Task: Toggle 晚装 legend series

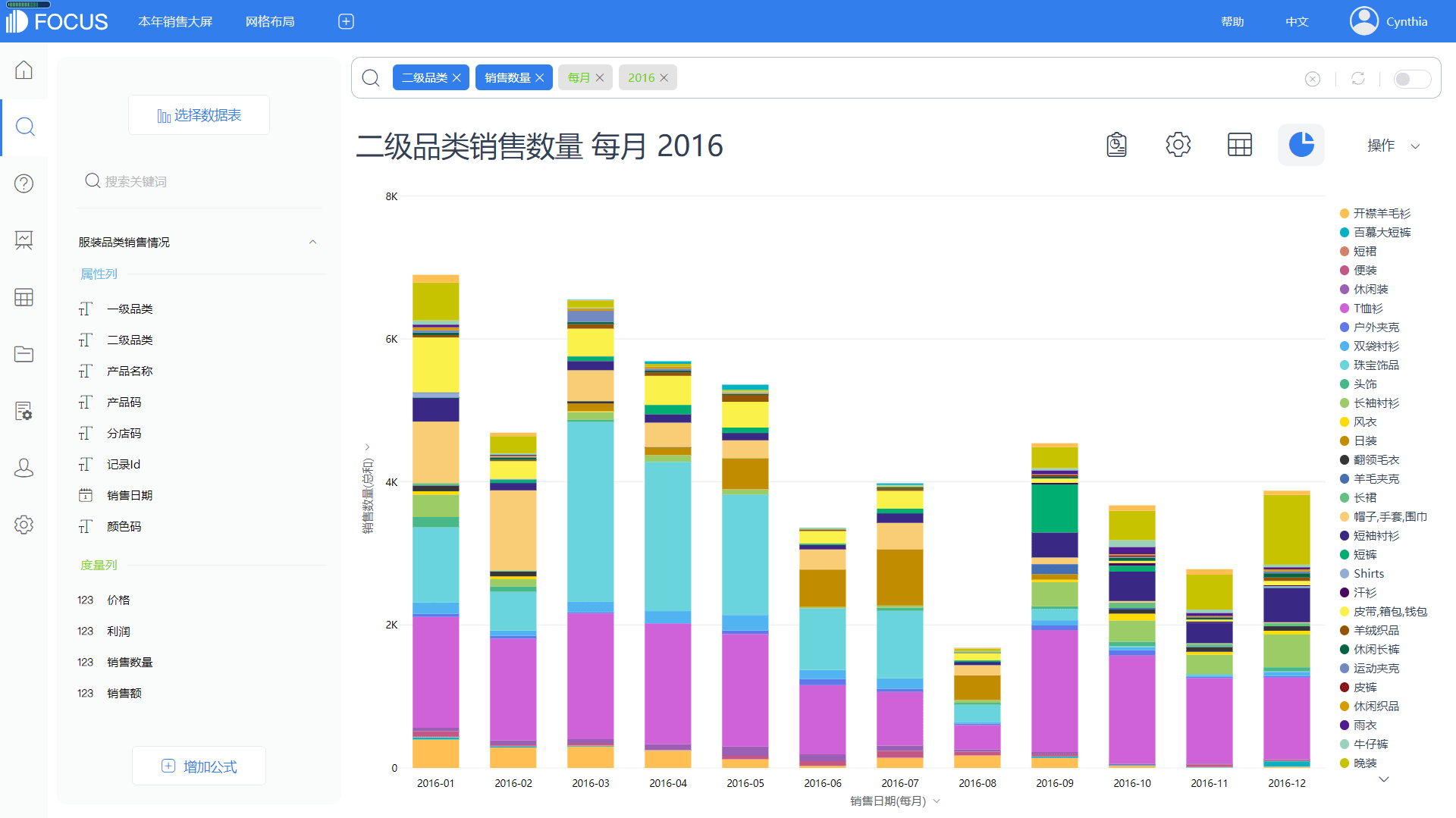Action: point(1358,763)
